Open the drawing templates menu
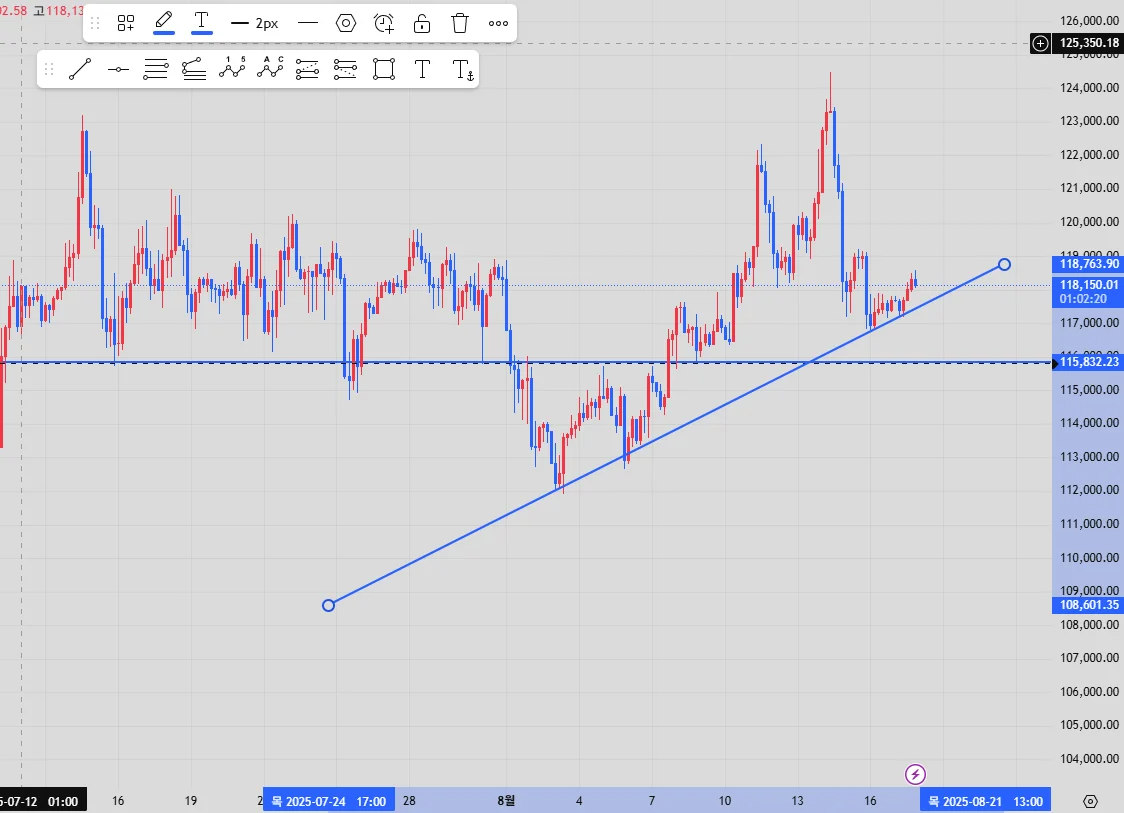 [126, 23]
